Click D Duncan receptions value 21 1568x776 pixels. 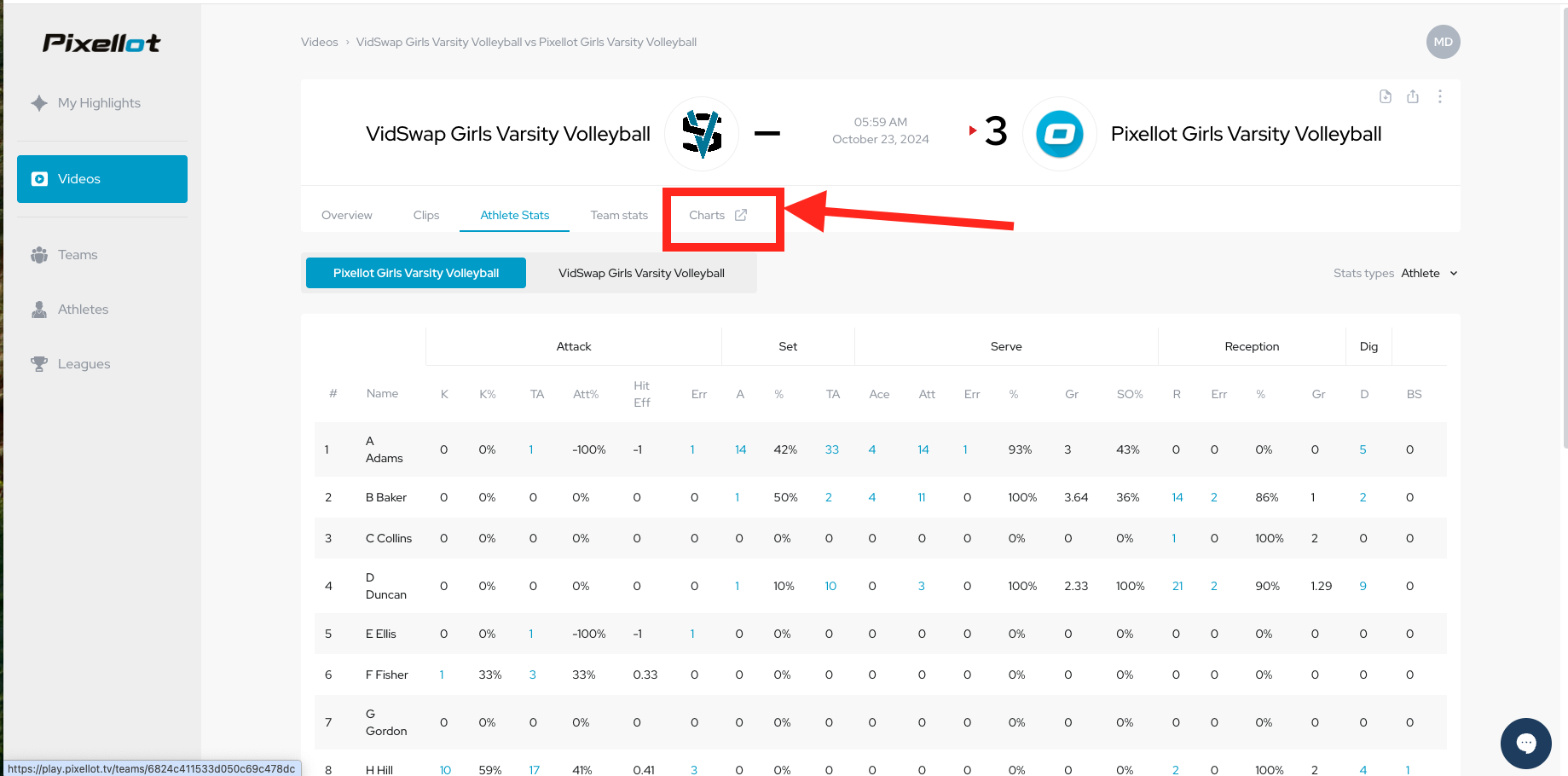tap(1177, 586)
